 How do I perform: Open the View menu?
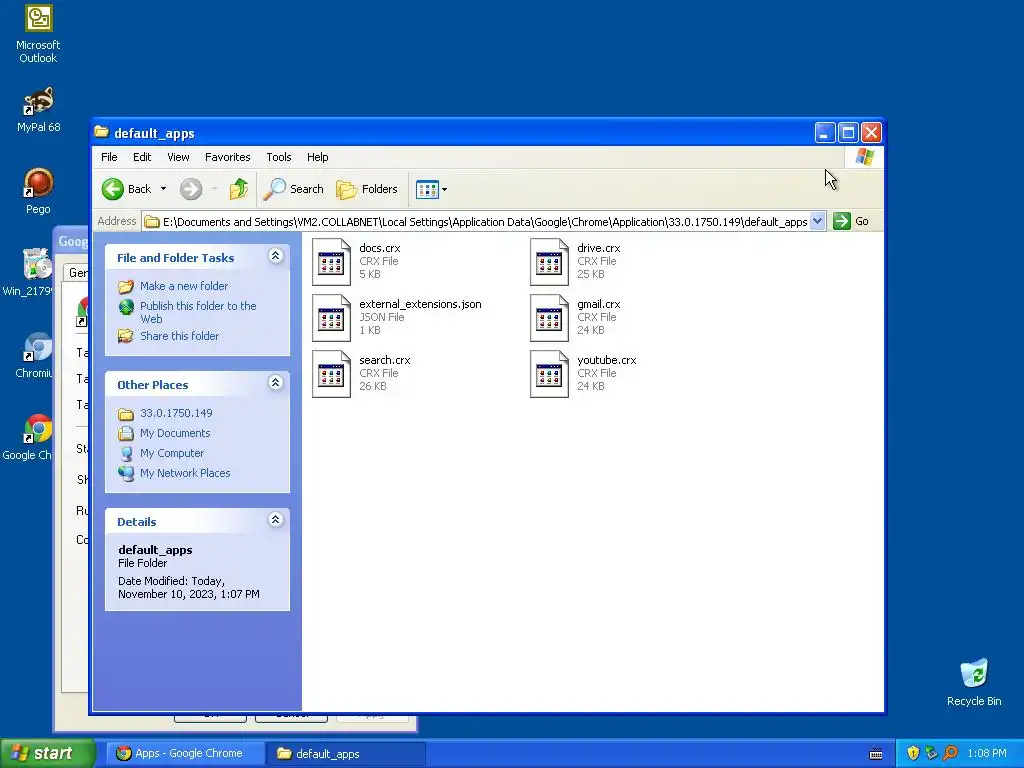178,157
